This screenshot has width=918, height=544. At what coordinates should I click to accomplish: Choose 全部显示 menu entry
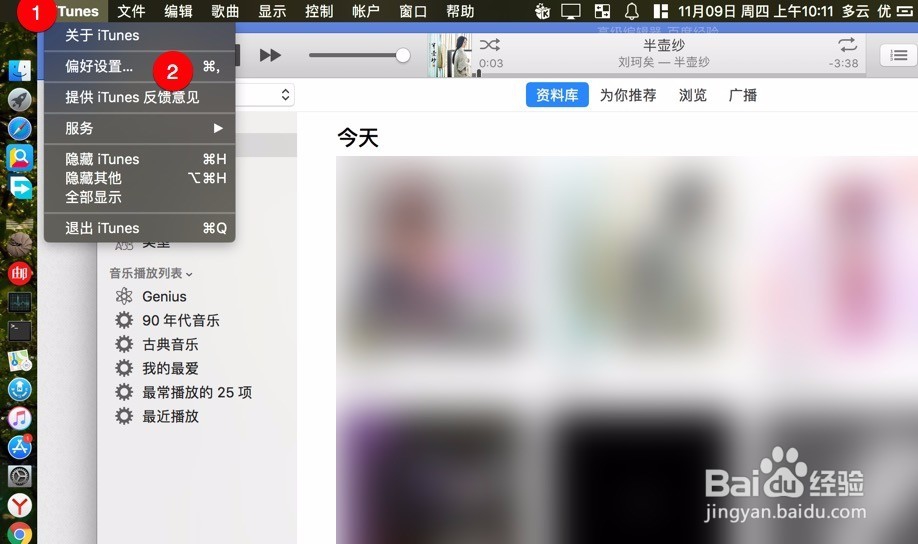pos(139,197)
